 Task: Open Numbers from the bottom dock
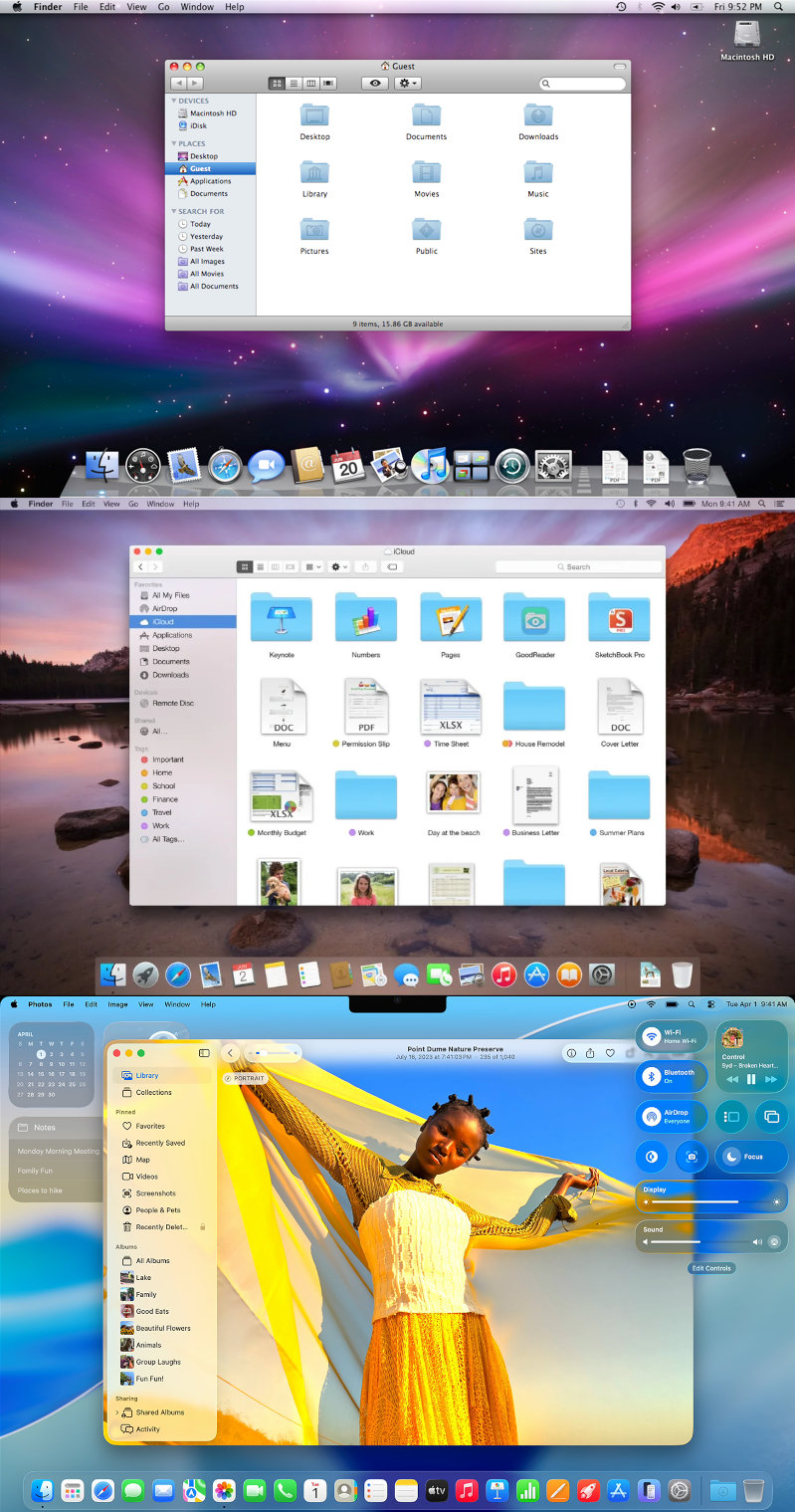[527, 1490]
